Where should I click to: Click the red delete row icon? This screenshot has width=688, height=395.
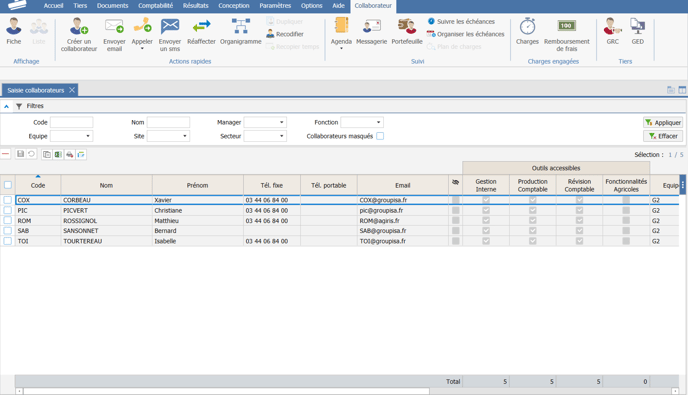click(x=6, y=154)
